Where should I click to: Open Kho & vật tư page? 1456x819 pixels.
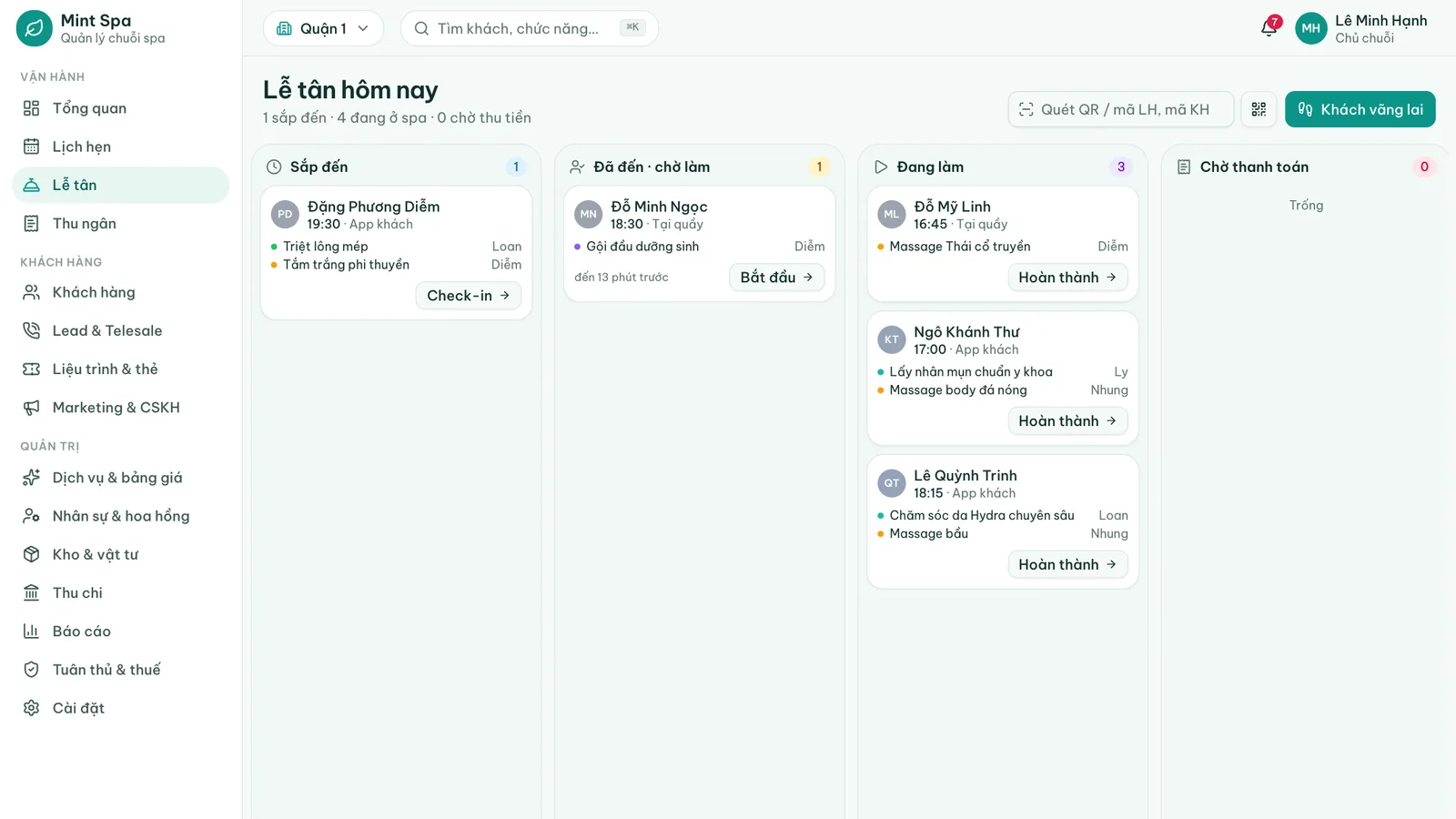pos(120,554)
